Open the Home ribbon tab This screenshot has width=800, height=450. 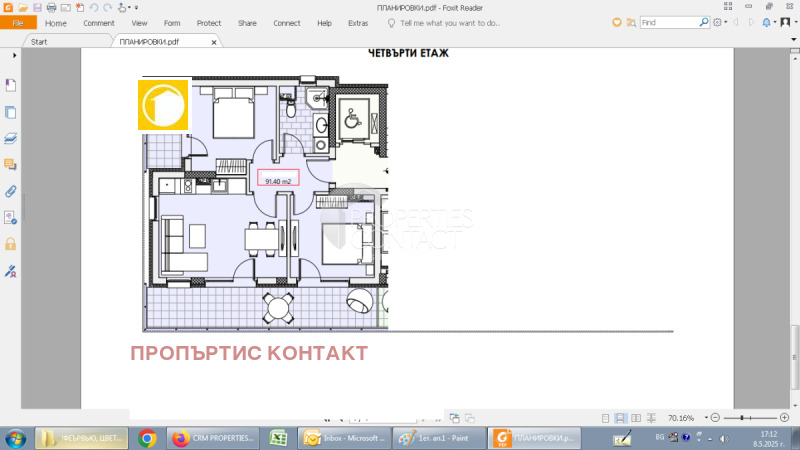pos(56,23)
